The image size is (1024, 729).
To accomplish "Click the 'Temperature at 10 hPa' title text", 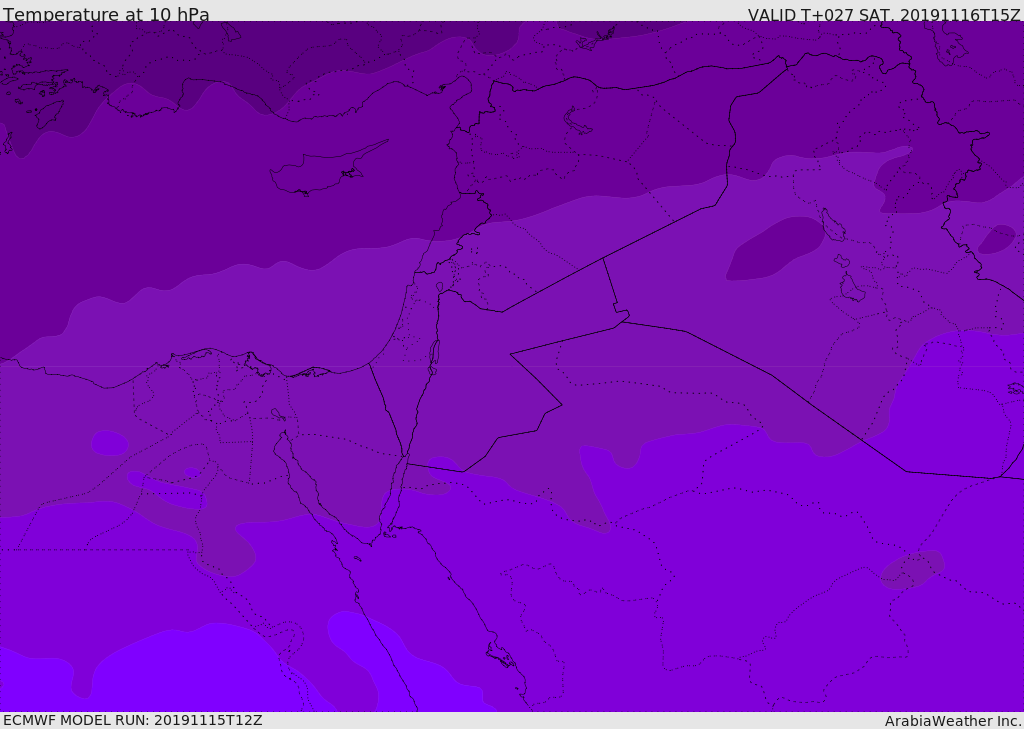I will [x=106, y=14].
